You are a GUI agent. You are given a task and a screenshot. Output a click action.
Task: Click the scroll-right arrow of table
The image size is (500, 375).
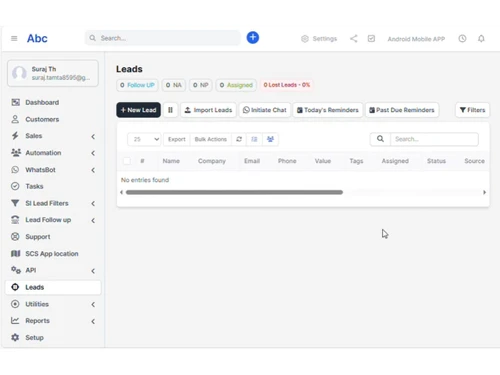(485, 192)
